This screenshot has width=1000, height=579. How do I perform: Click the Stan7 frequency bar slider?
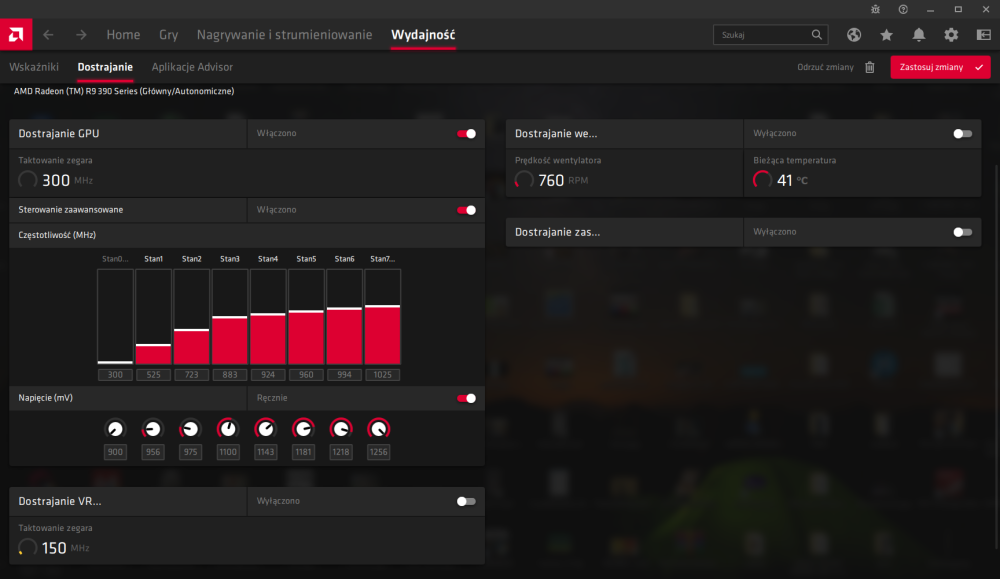pyautogui.click(x=382, y=317)
